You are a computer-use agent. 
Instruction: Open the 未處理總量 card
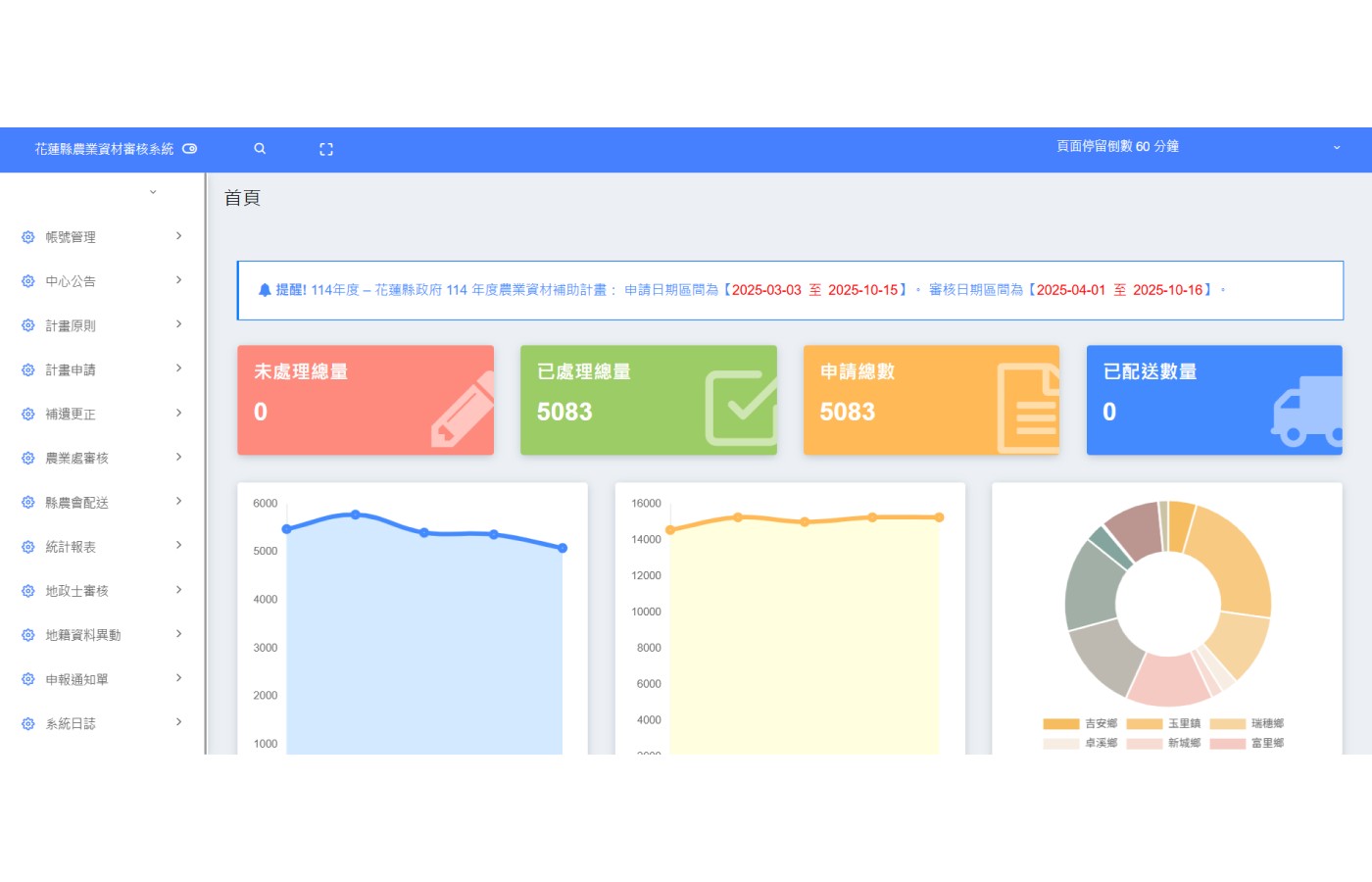click(x=366, y=400)
